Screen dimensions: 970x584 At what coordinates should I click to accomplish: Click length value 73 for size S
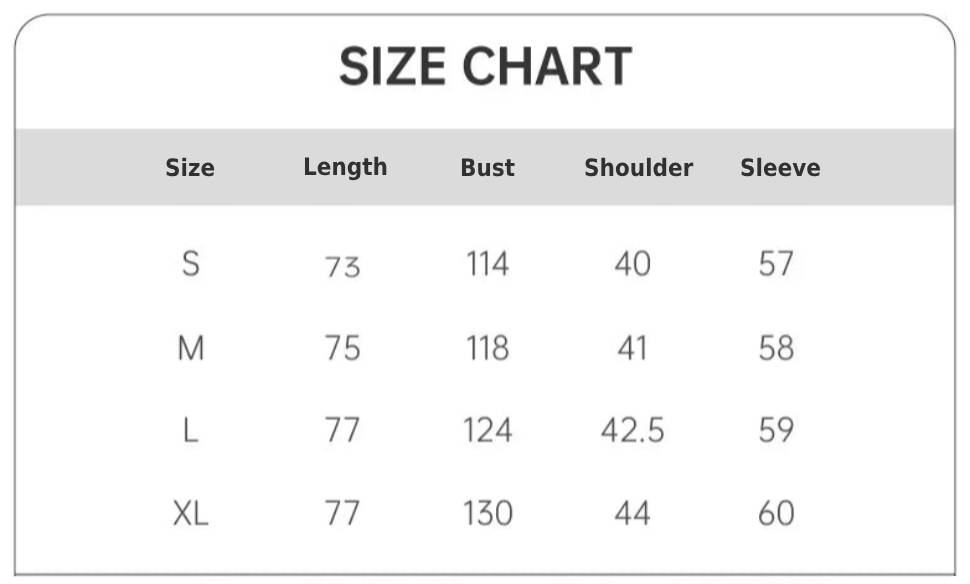tap(342, 266)
